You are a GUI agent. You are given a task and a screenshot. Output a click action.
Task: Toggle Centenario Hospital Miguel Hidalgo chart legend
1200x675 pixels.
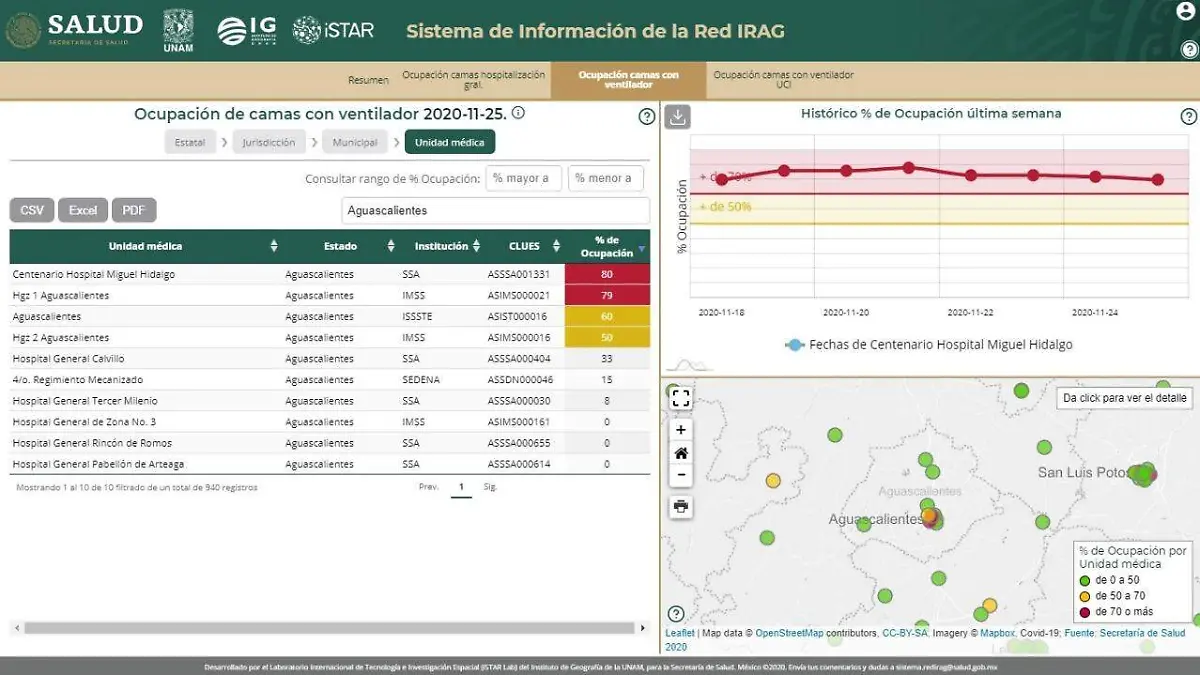[x=930, y=345]
